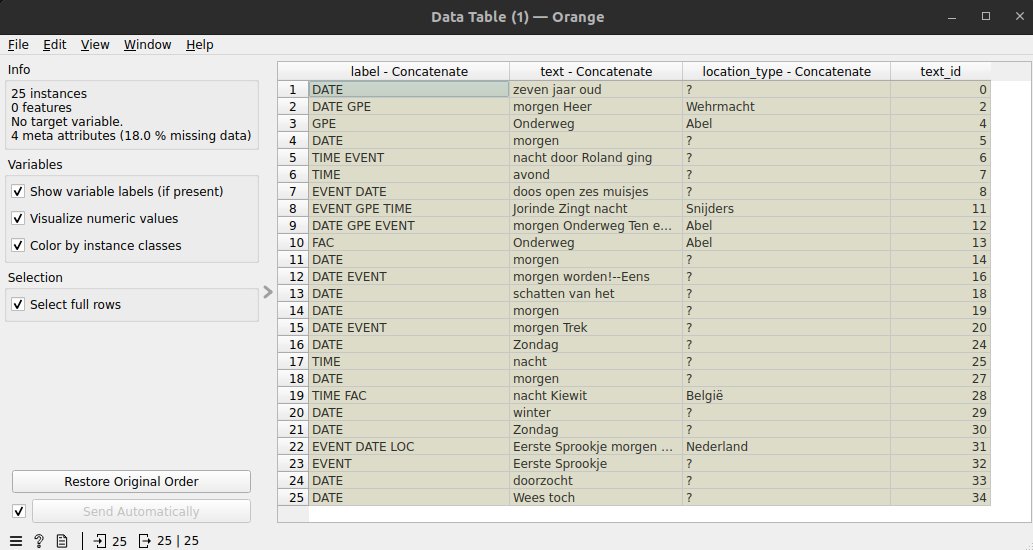Click the input data summary icon
The height and width of the screenshot is (550, 1033).
pyautogui.click(x=99, y=541)
